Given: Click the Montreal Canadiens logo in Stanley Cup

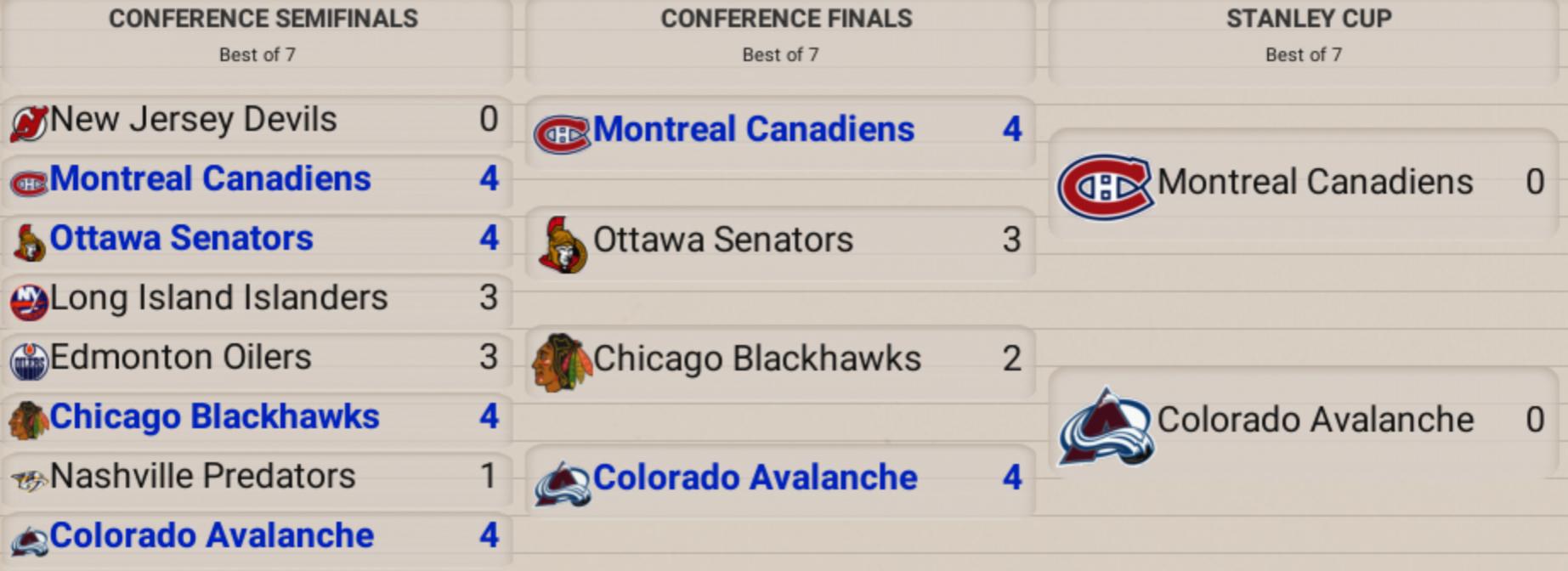Looking at the screenshot, I should (1104, 186).
